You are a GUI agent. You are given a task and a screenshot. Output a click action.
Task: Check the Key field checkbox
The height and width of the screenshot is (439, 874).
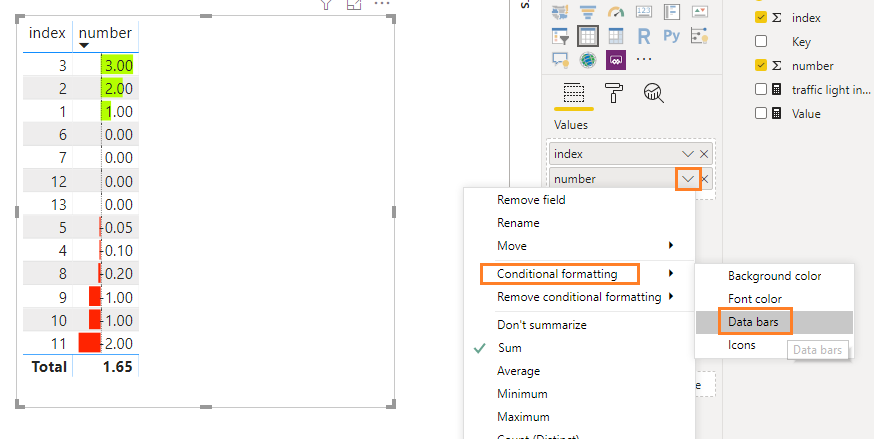(x=761, y=42)
